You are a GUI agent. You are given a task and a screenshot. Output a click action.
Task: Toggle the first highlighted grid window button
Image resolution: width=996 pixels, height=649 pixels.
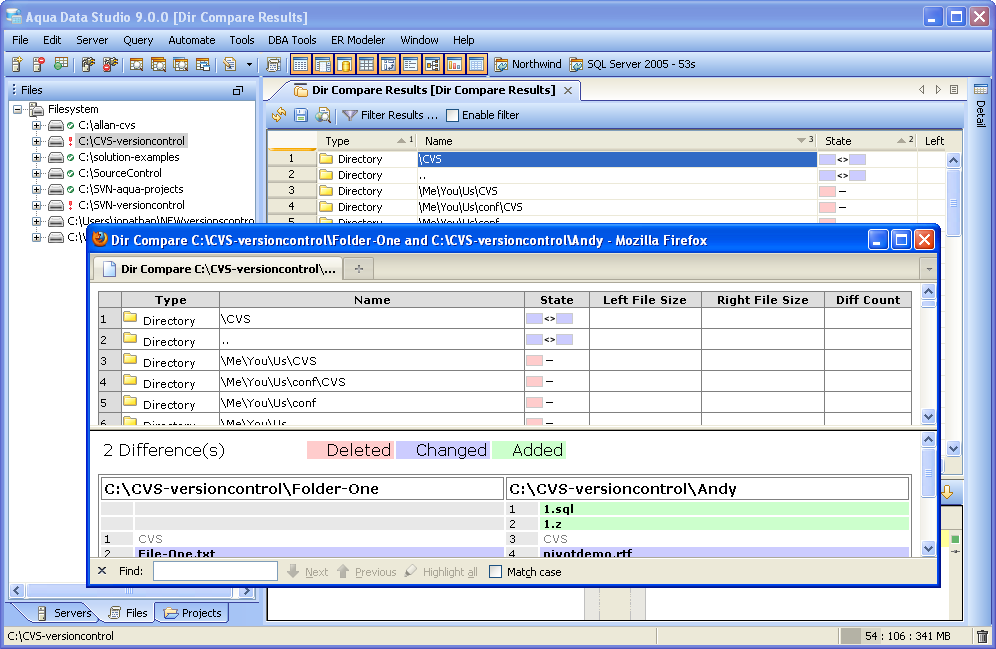(301, 64)
